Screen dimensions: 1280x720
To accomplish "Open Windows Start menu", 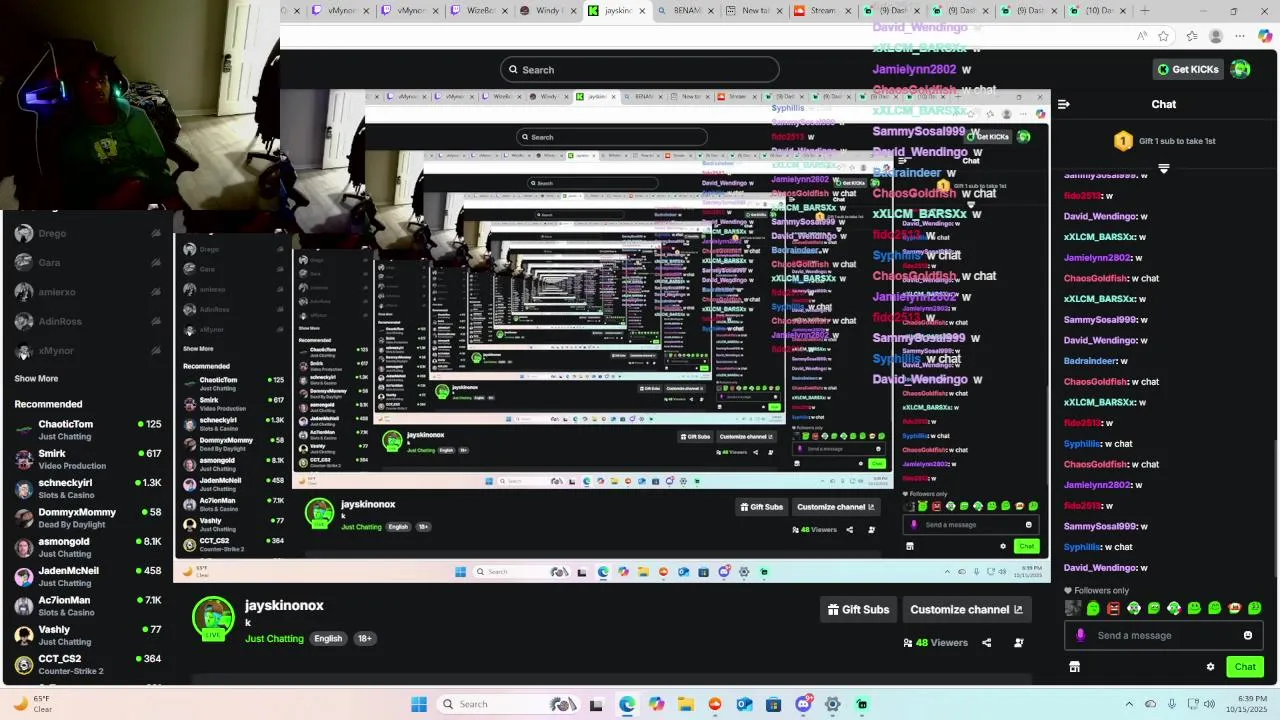I will coord(419,704).
